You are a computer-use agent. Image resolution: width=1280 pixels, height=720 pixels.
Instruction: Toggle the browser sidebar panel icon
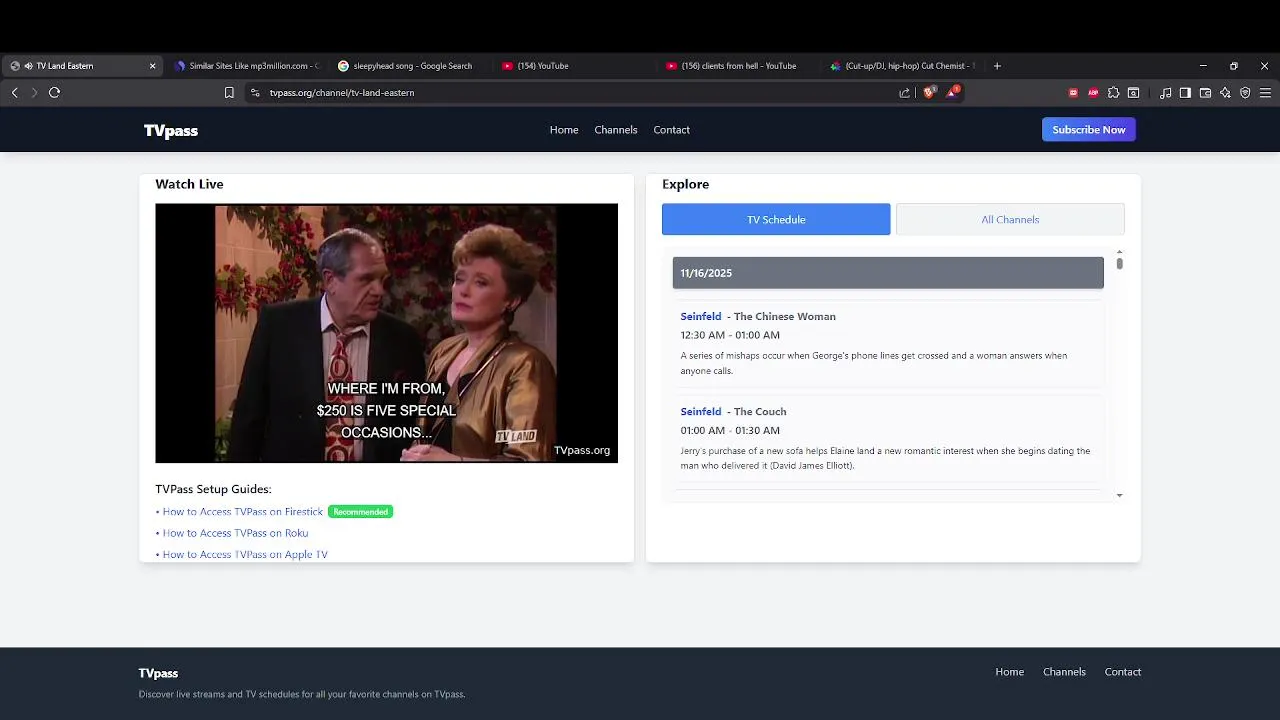click(1185, 92)
